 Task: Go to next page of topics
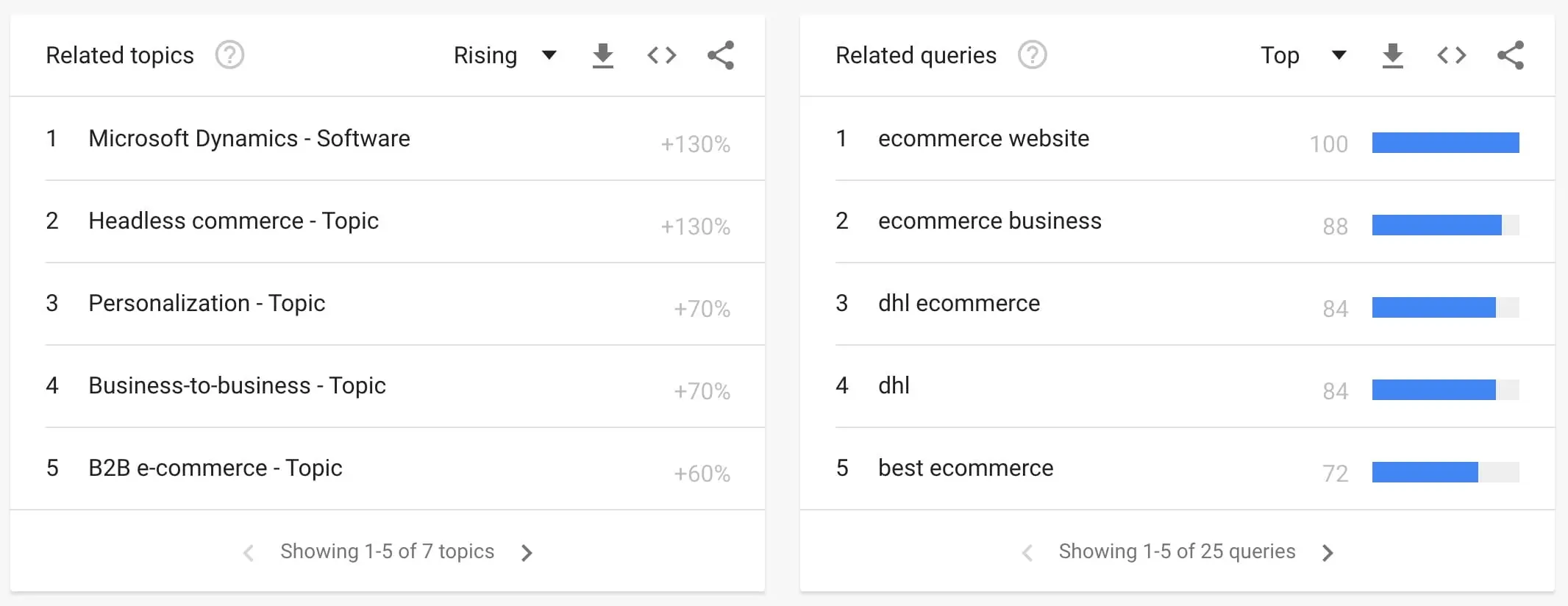click(x=527, y=552)
